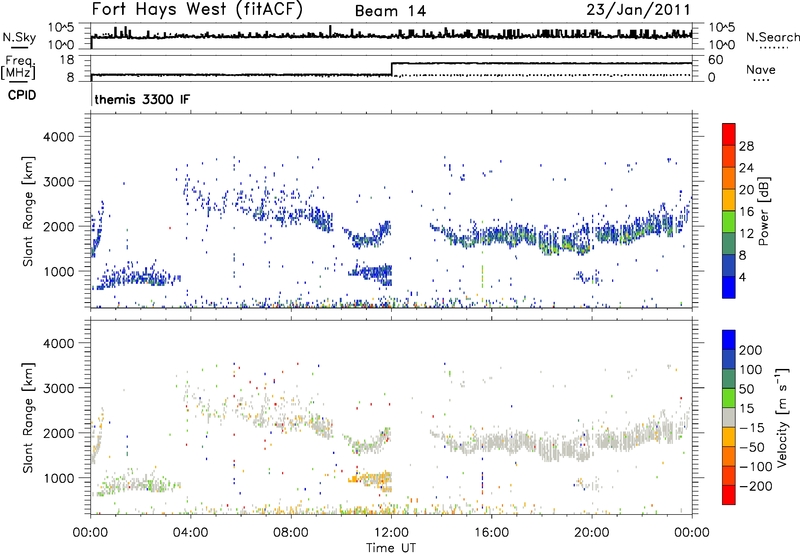Click the 'Velocity [m s-1]' colorbar label
This screenshot has height=554, width=800.
coord(781,417)
